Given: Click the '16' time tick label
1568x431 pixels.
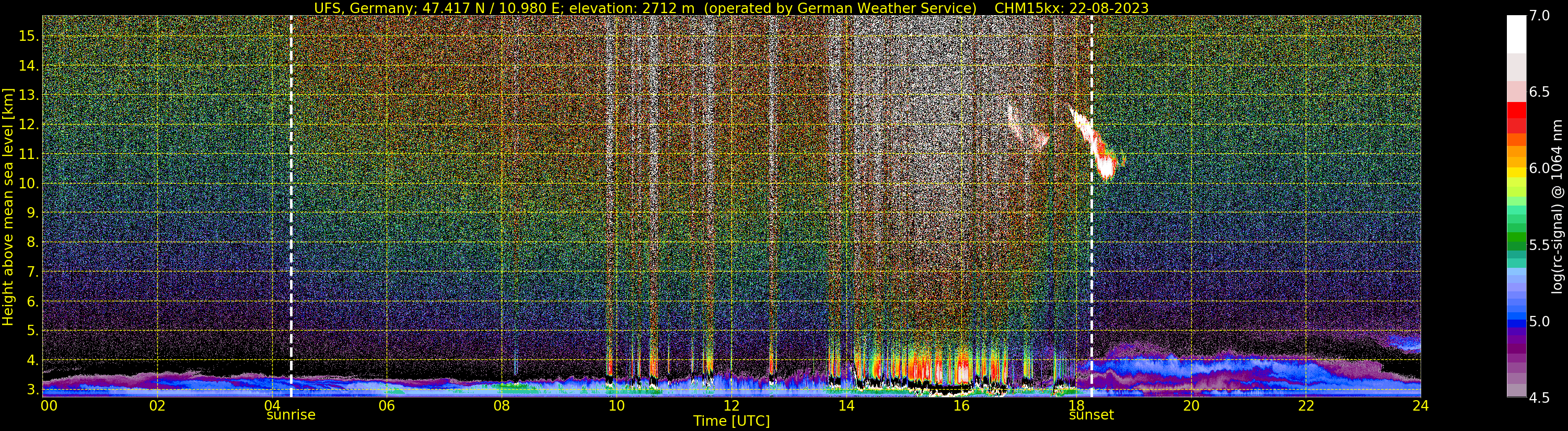Looking at the screenshot, I should (961, 406).
